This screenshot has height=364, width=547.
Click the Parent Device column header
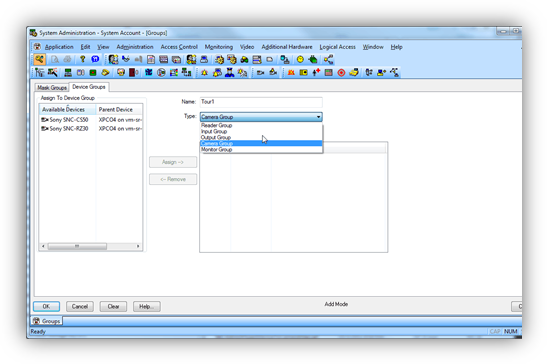[119, 110]
